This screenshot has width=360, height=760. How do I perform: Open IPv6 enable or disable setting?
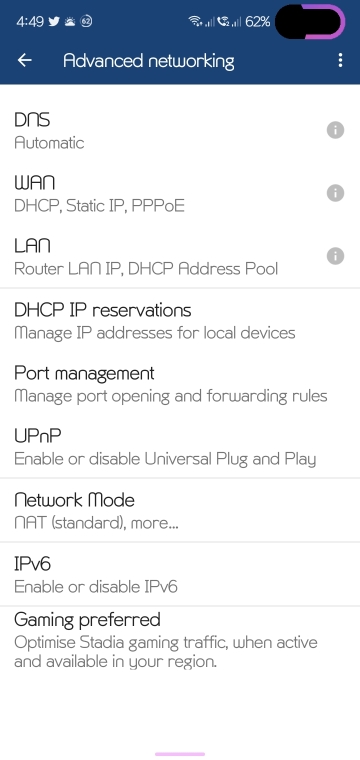180,574
